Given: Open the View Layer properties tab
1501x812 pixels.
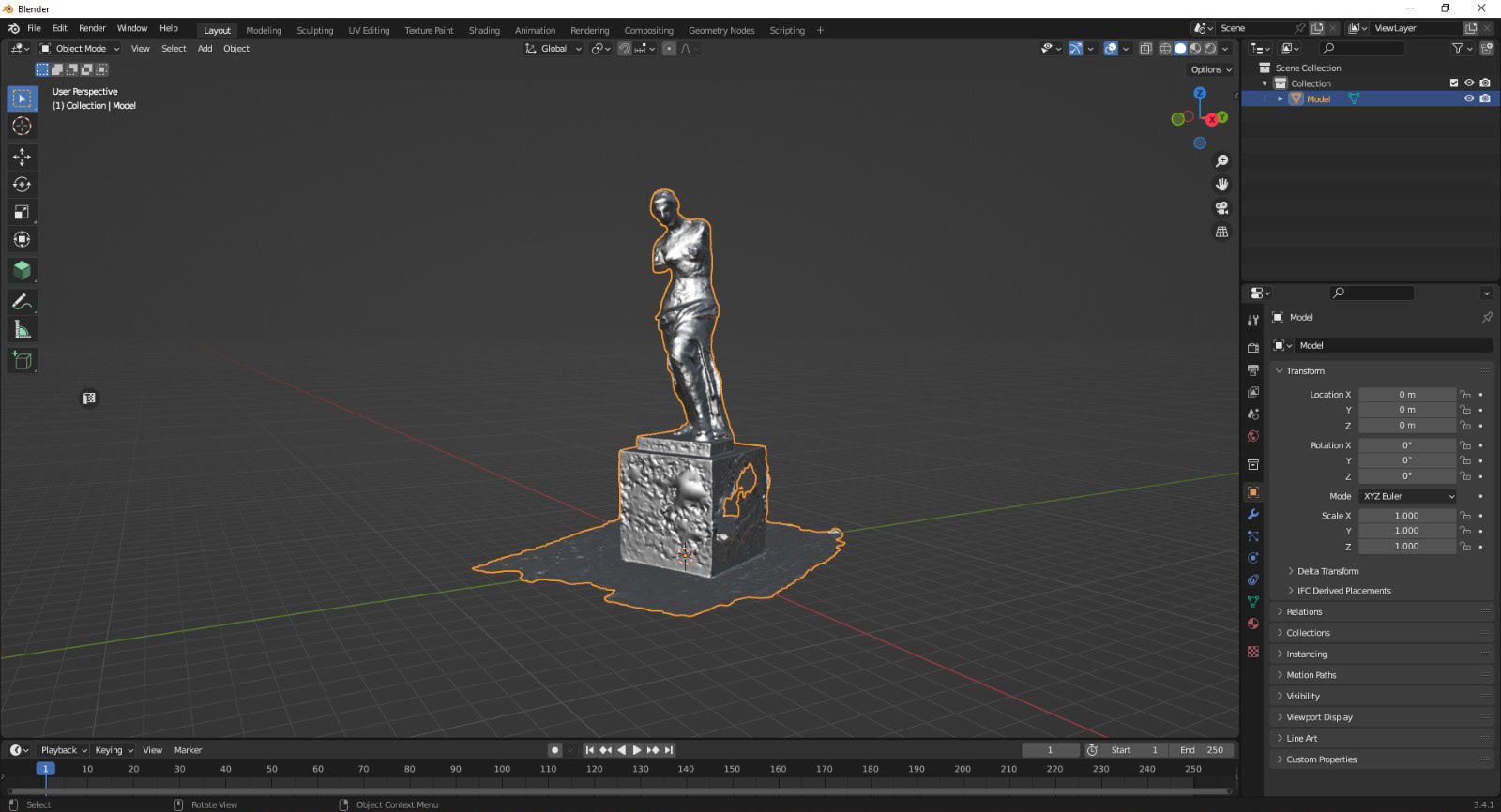Looking at the screenshot, I should point(1252,392).
